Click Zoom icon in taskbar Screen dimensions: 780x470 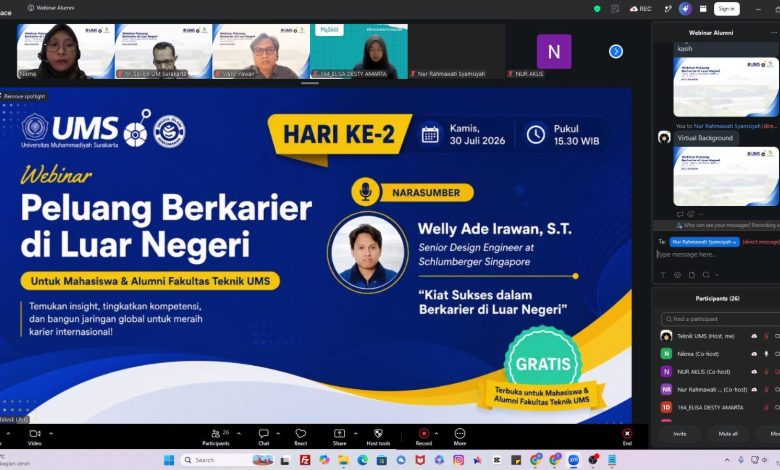point(574,460)
